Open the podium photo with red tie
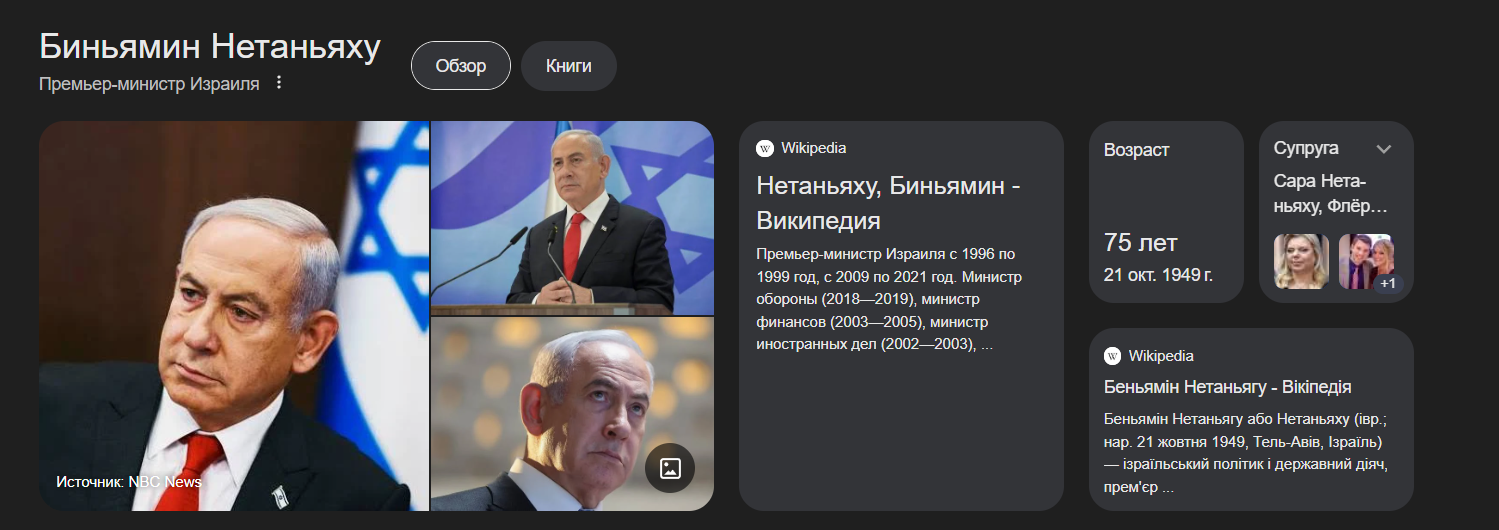The width and height of the screenshot is (1499, 530). pyautogui.click(x=572, y=217)
